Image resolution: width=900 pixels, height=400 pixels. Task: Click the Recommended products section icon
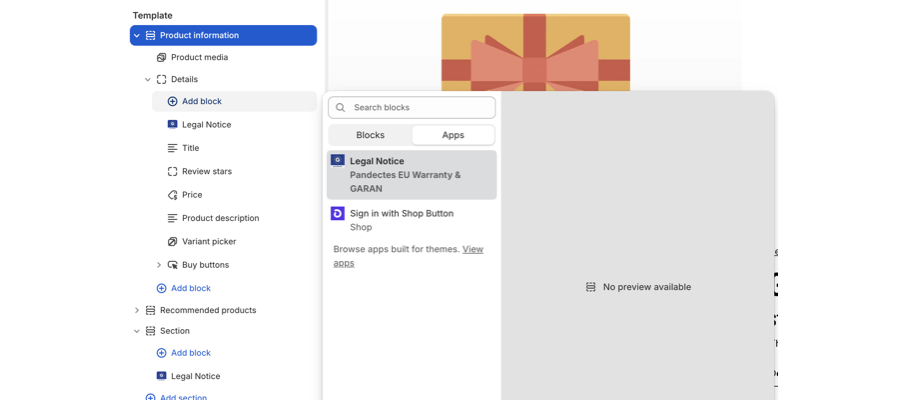click(150, 310)
